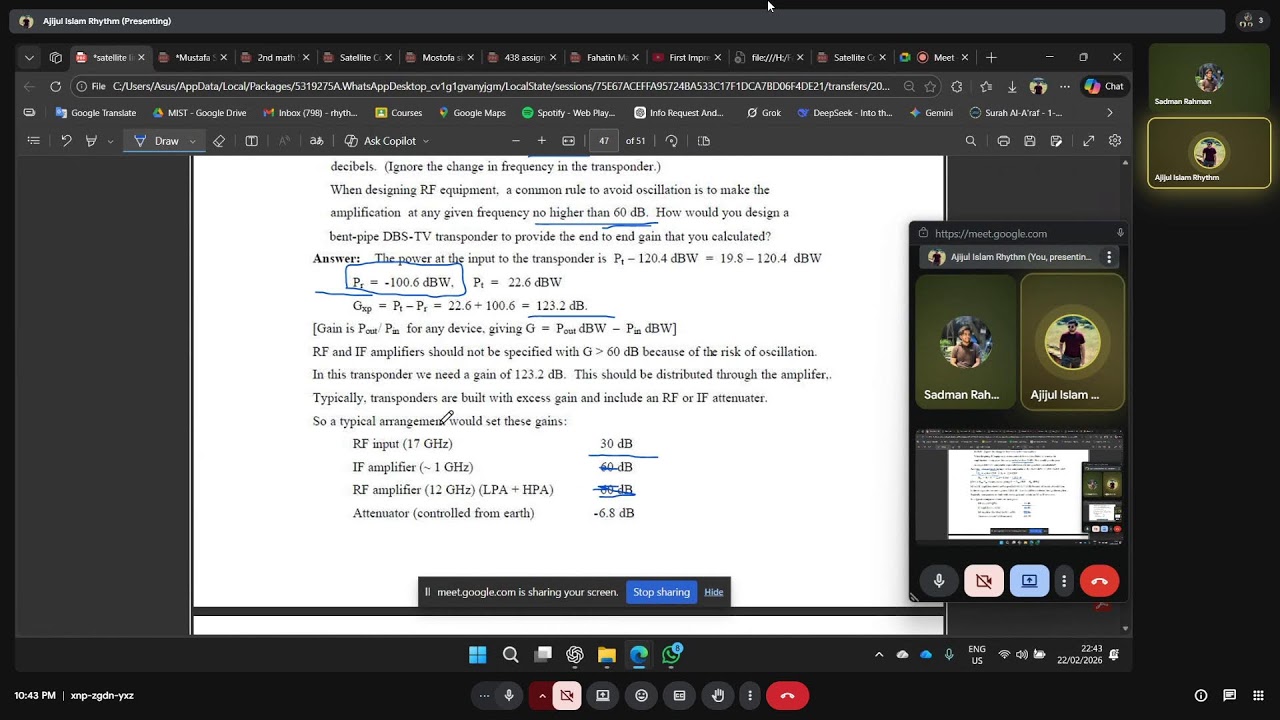The image size is (1280, 720).
Task: Open File Explorer from the taskbar
Action: point(607,655)
